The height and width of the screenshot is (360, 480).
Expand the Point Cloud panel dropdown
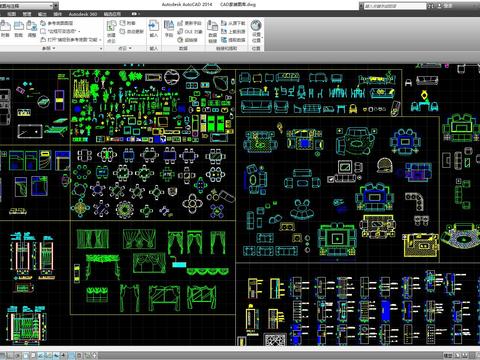tap(125, 48)
